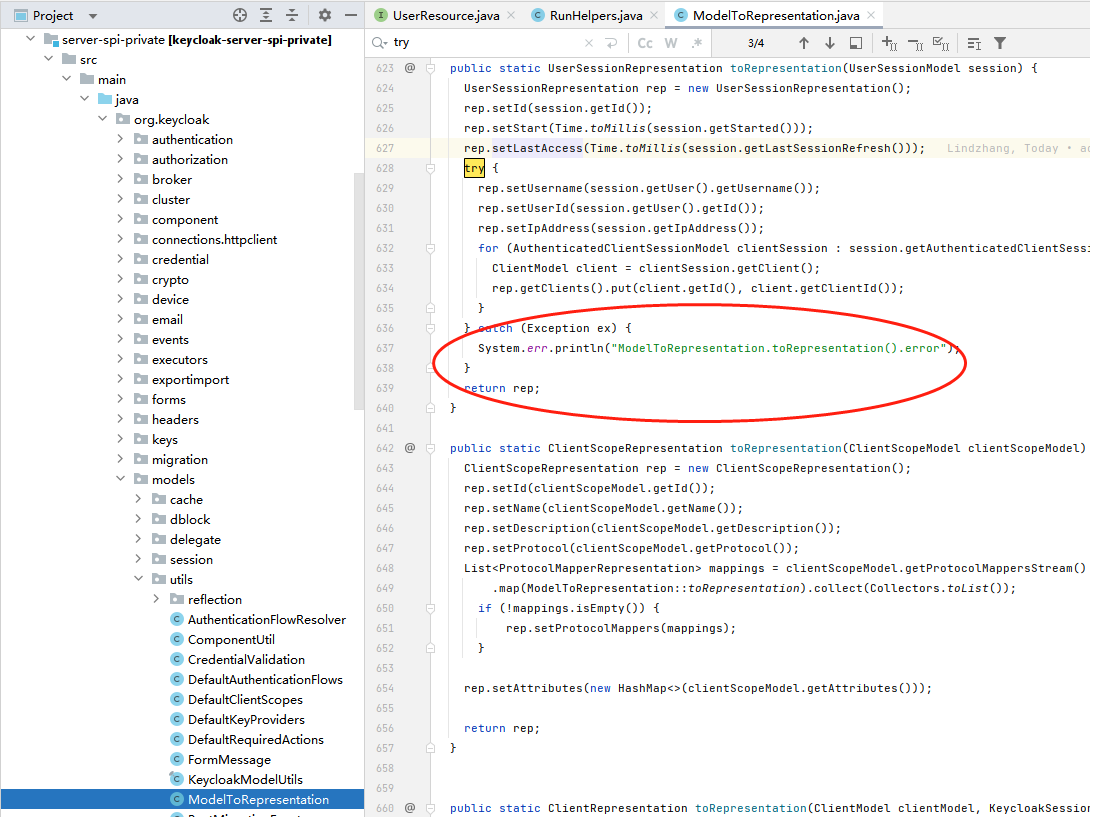The width and height of the screenshot is (1094, 817).
Task: Go to next occurrence with down arrow
Action: (x=830, y=43)
